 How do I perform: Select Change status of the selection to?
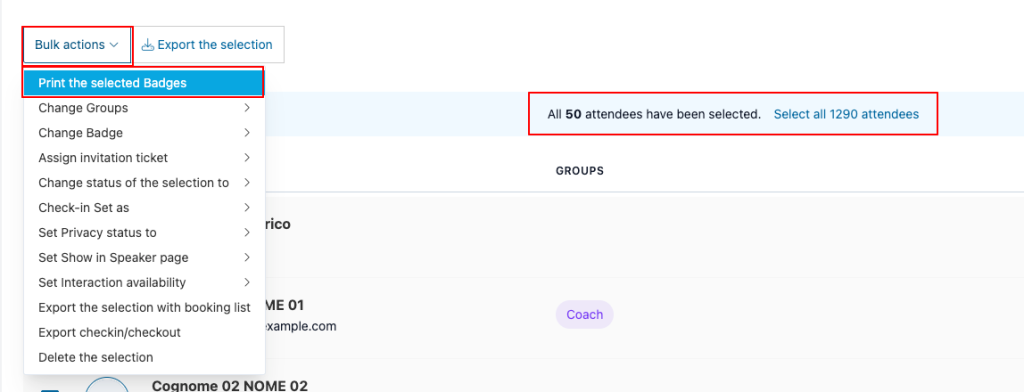144,182
